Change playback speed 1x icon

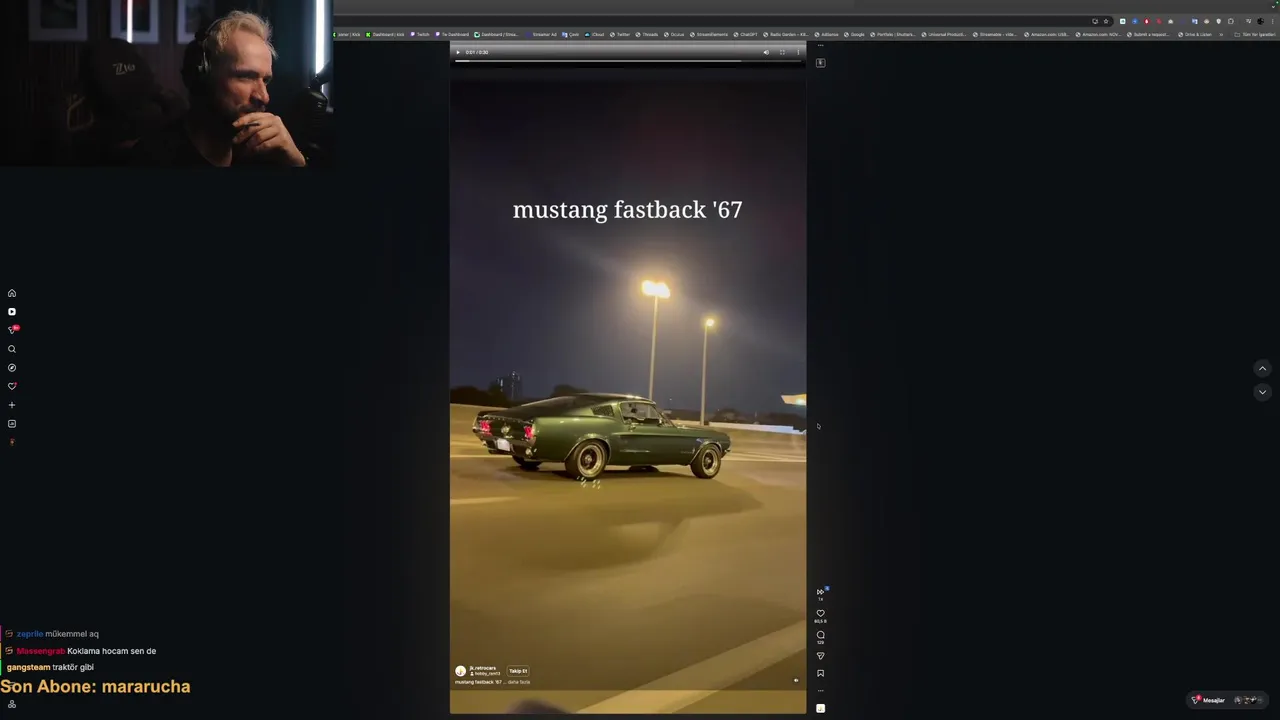pyautogui.click(x=821, y=593)
